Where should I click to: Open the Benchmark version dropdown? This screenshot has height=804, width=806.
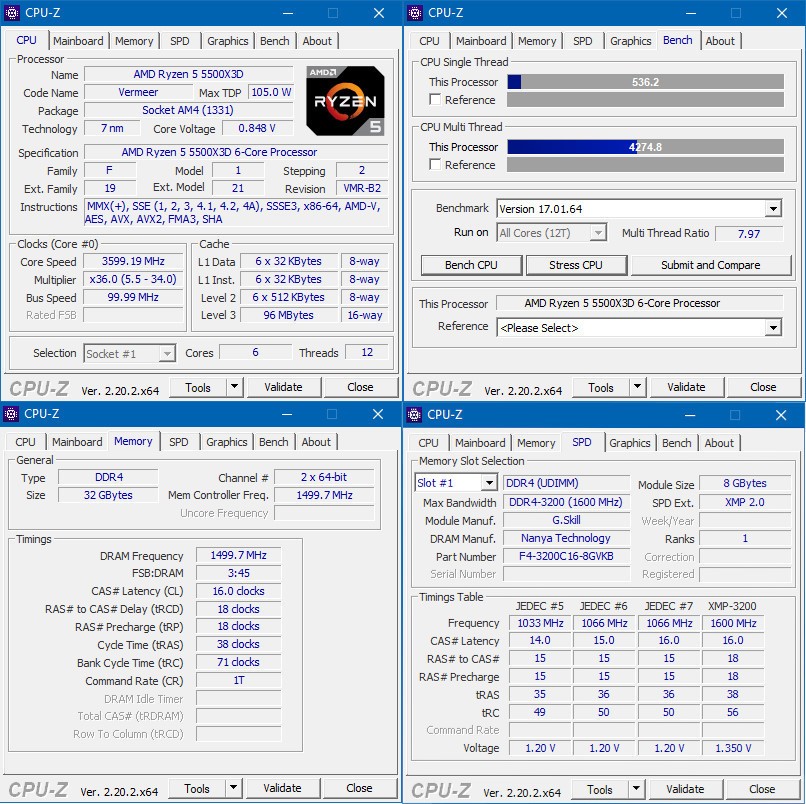(773, 209)
